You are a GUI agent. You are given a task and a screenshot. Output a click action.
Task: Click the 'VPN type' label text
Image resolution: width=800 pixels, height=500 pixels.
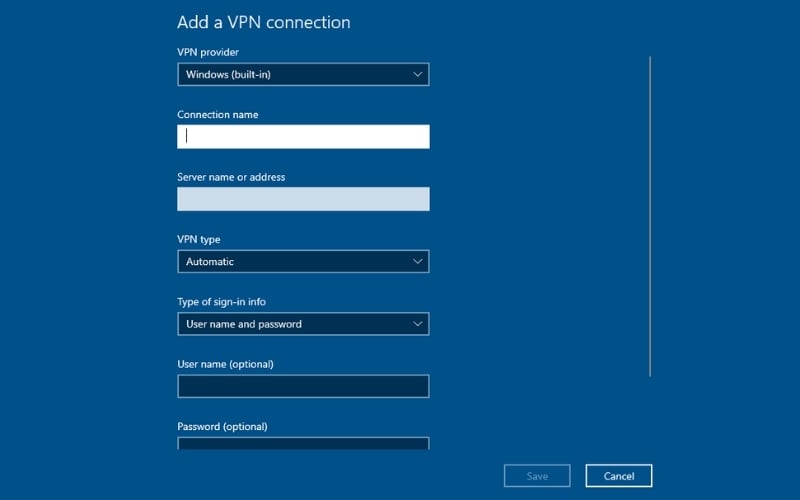[199, 240]
